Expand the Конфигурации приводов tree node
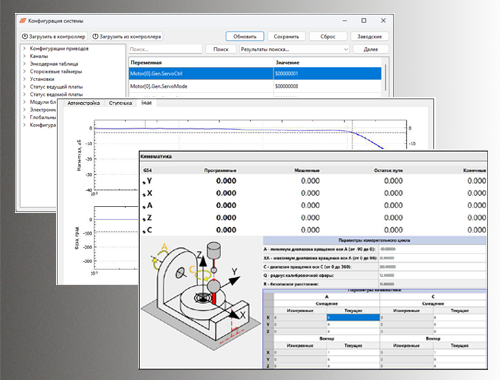 point(24,48)
